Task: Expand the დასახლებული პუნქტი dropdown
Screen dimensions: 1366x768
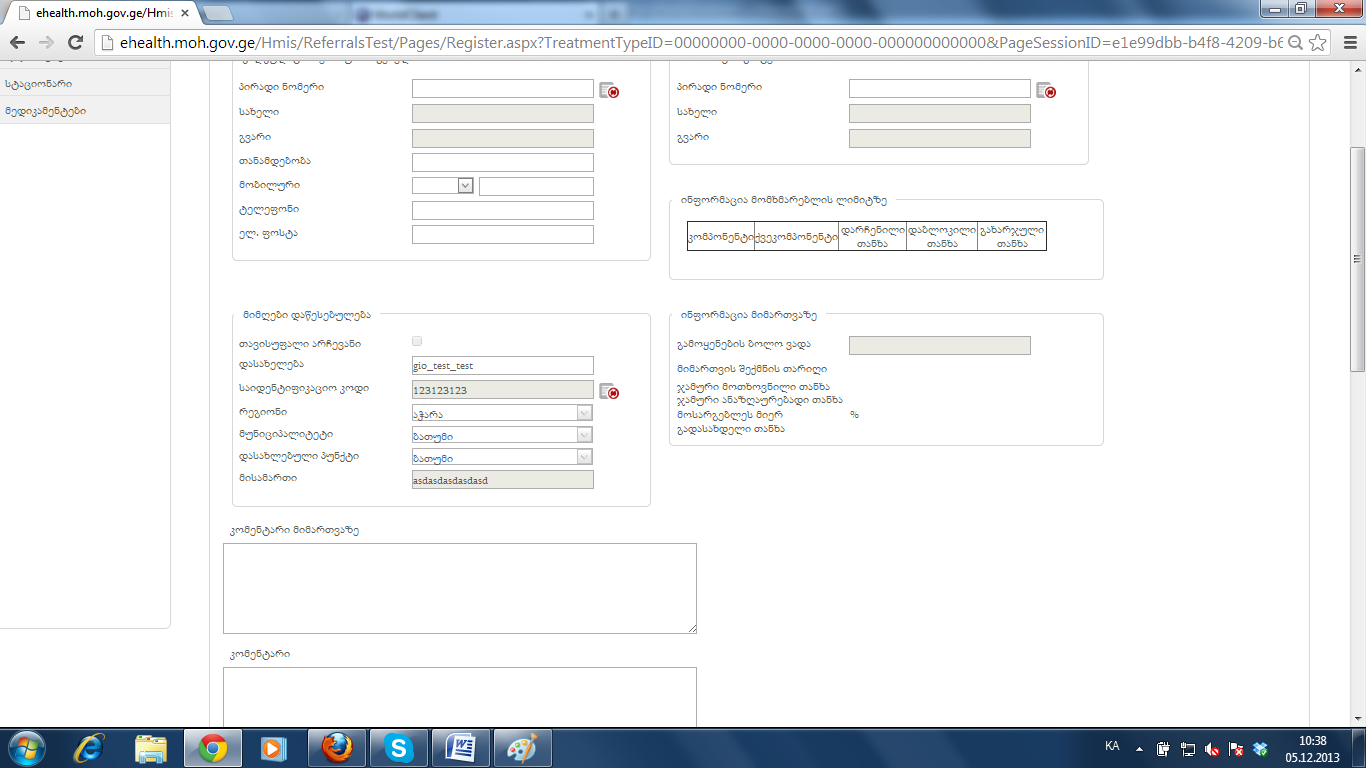Action: pos(584,457)
